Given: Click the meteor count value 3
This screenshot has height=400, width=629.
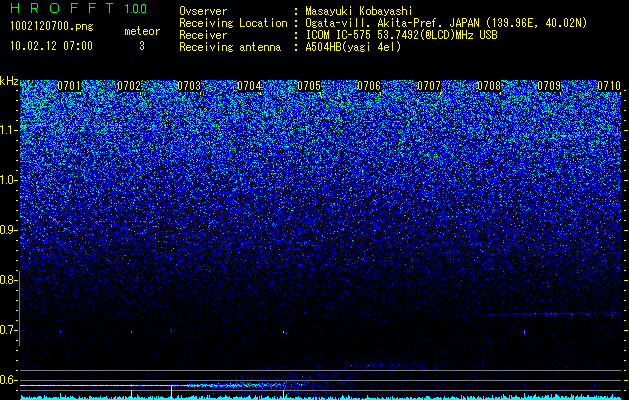Looking at the screenshot, I should 142,46.
